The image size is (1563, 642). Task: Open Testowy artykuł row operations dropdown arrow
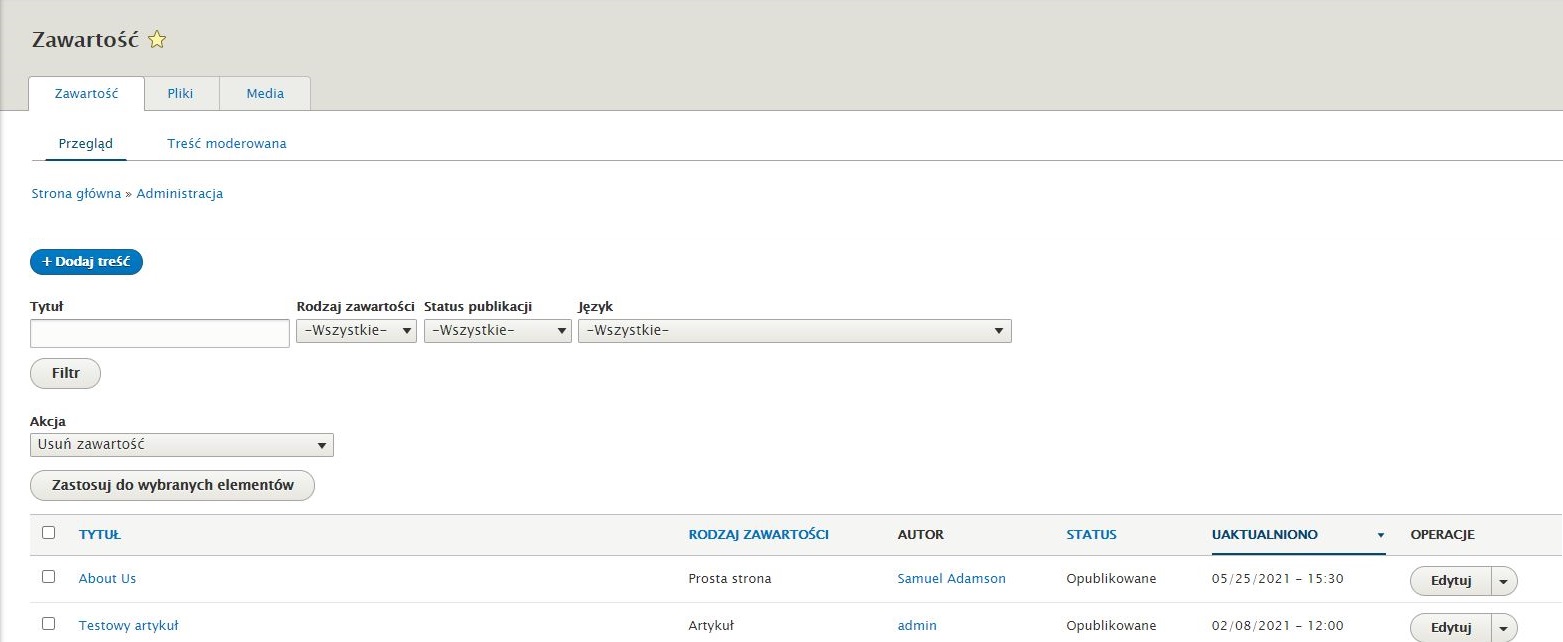[x=1504, y=628]
